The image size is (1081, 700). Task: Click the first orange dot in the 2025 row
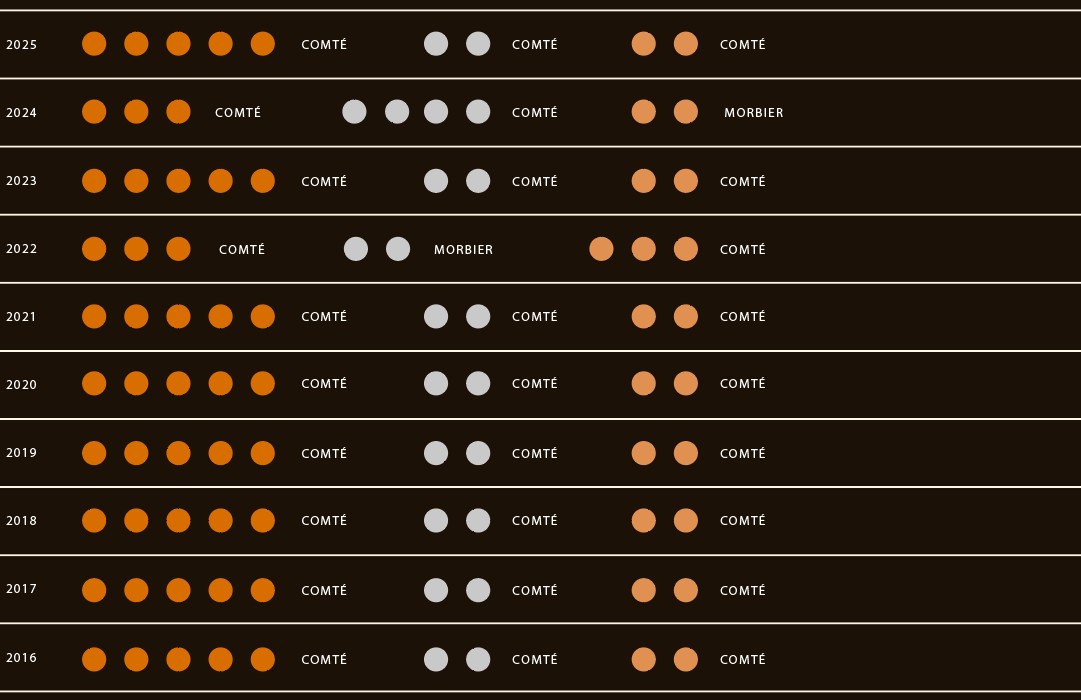coord(94,43)
